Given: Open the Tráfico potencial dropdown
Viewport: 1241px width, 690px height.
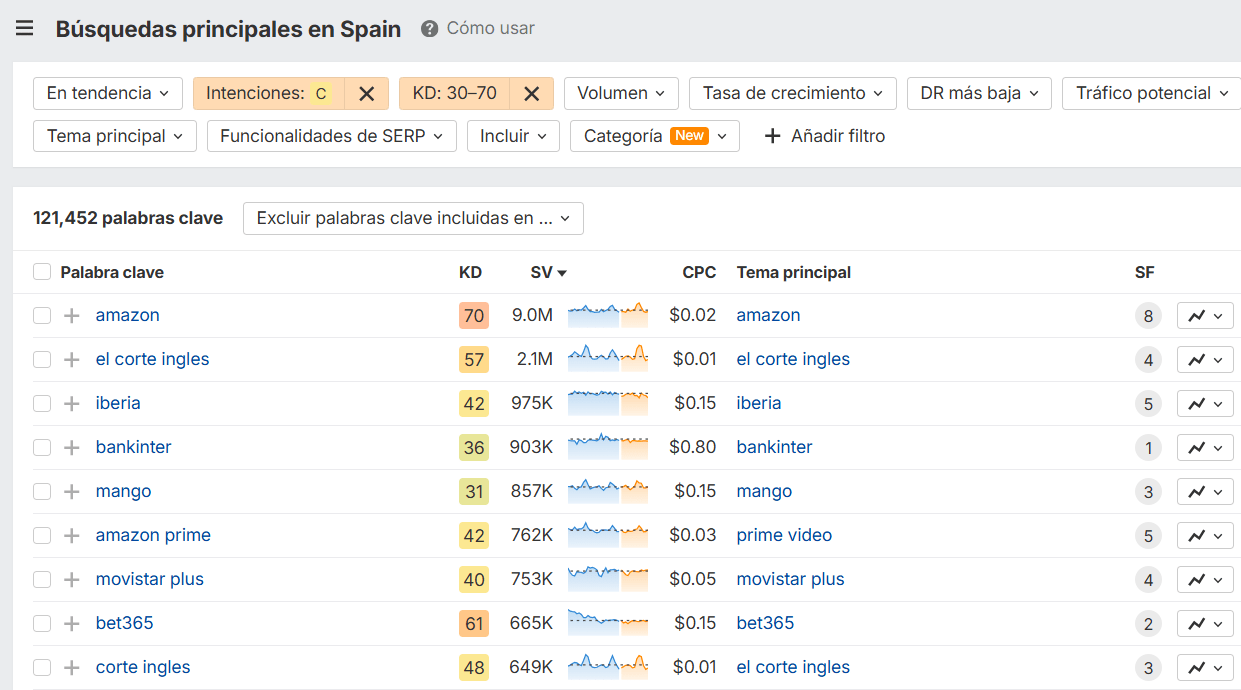Looking at the screenshot, I should coord(1151,93).
